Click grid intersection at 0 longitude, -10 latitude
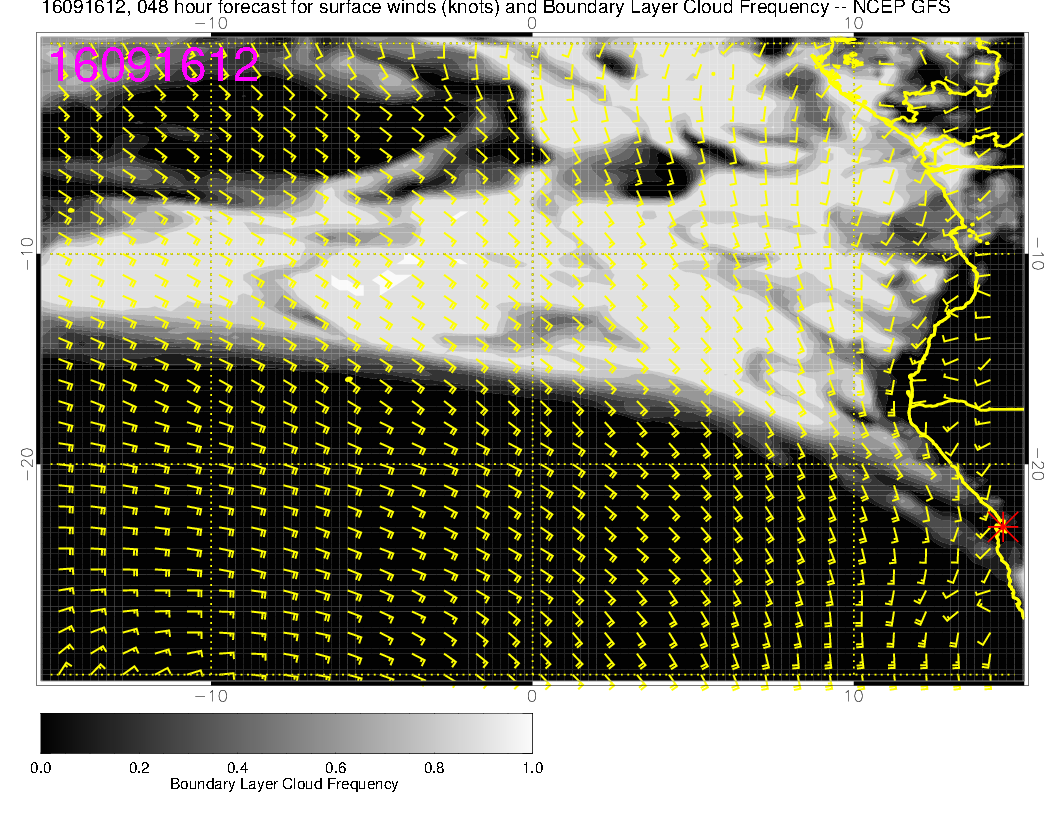The image size is (1056, 816). point(532,254)
